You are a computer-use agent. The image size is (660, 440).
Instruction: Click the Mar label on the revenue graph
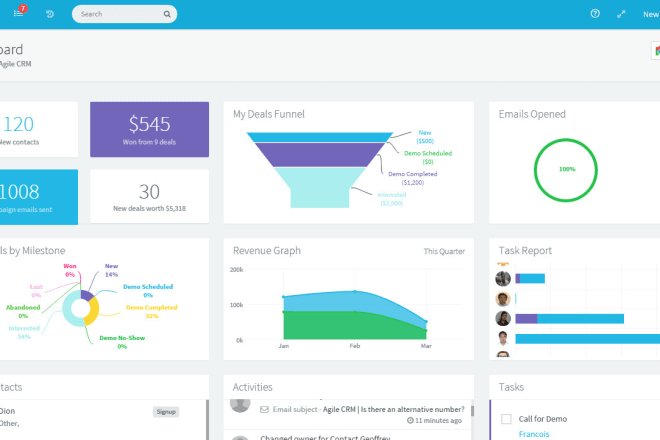click(426, 346)
